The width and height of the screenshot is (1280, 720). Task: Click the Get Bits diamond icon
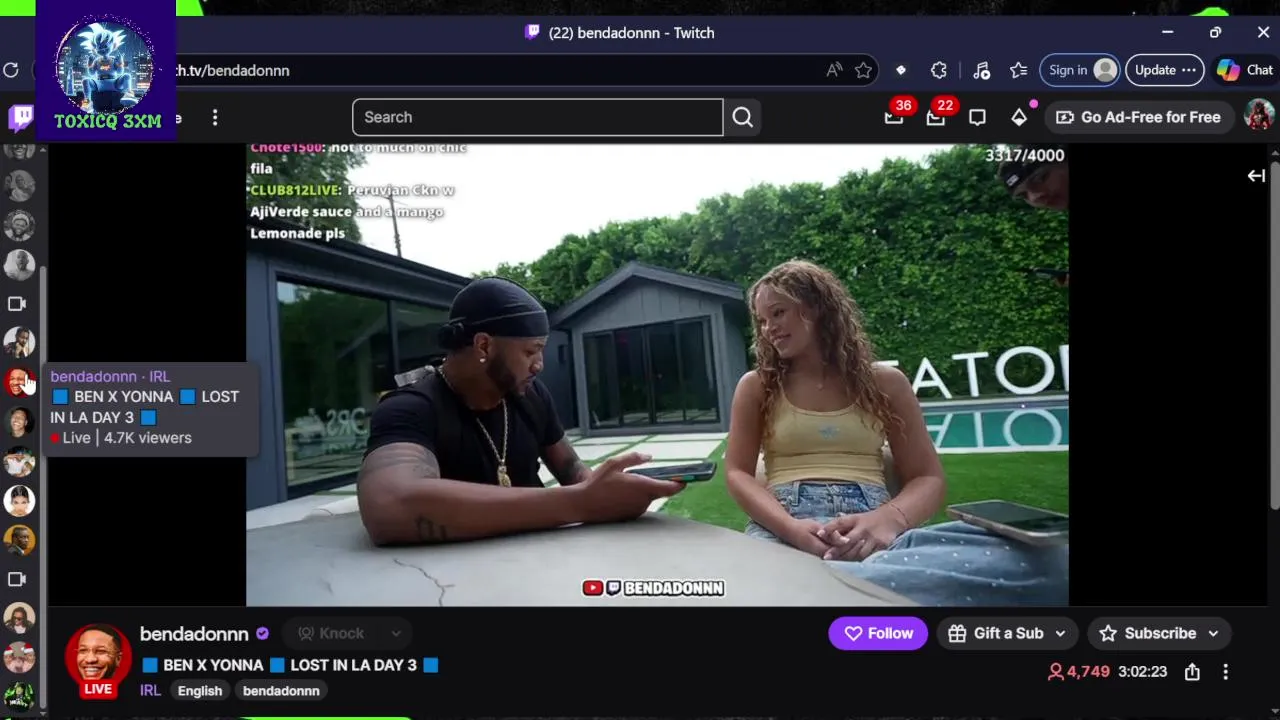coord(1019,117)
